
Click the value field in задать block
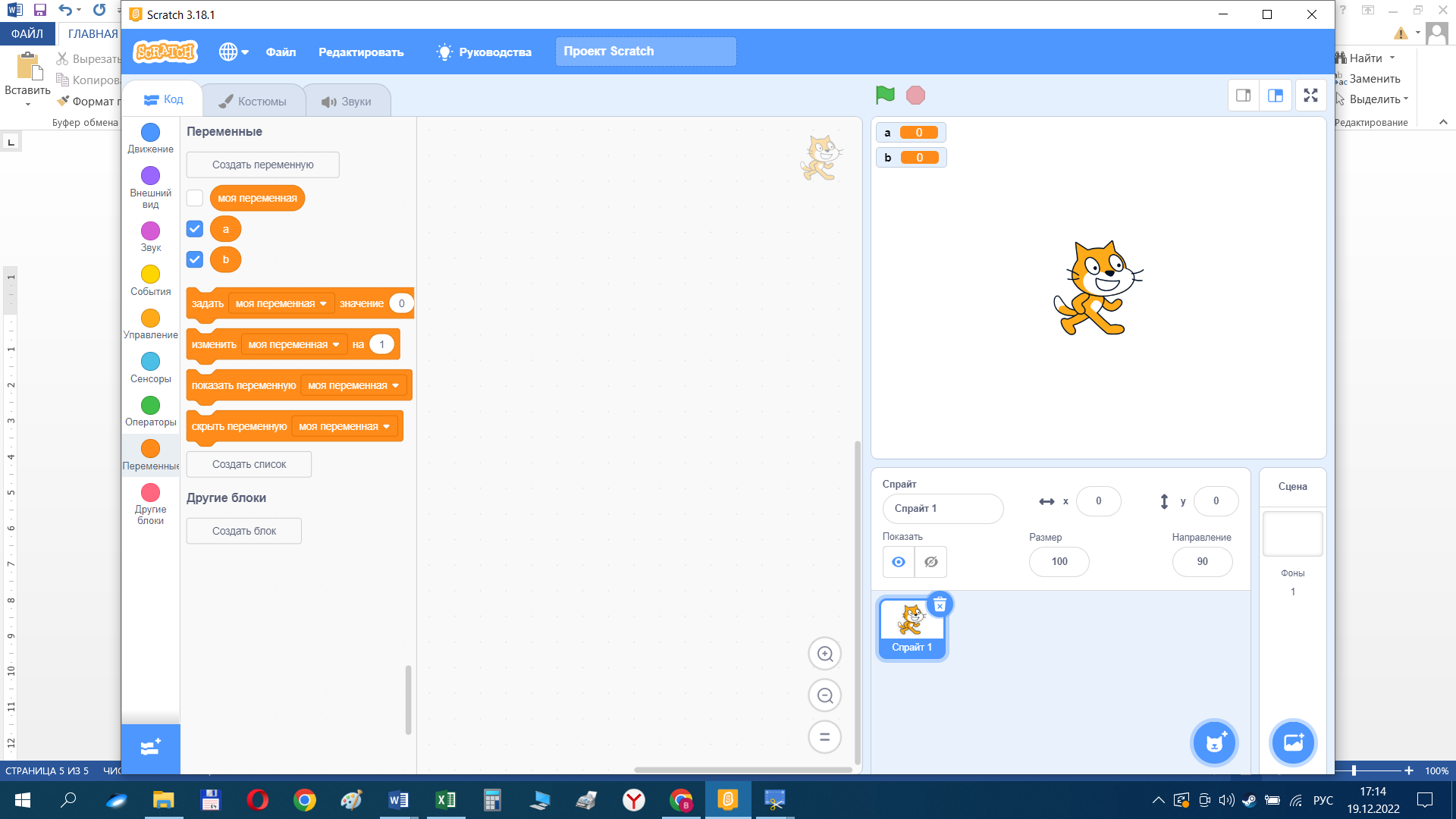click(x=401, y=303)
